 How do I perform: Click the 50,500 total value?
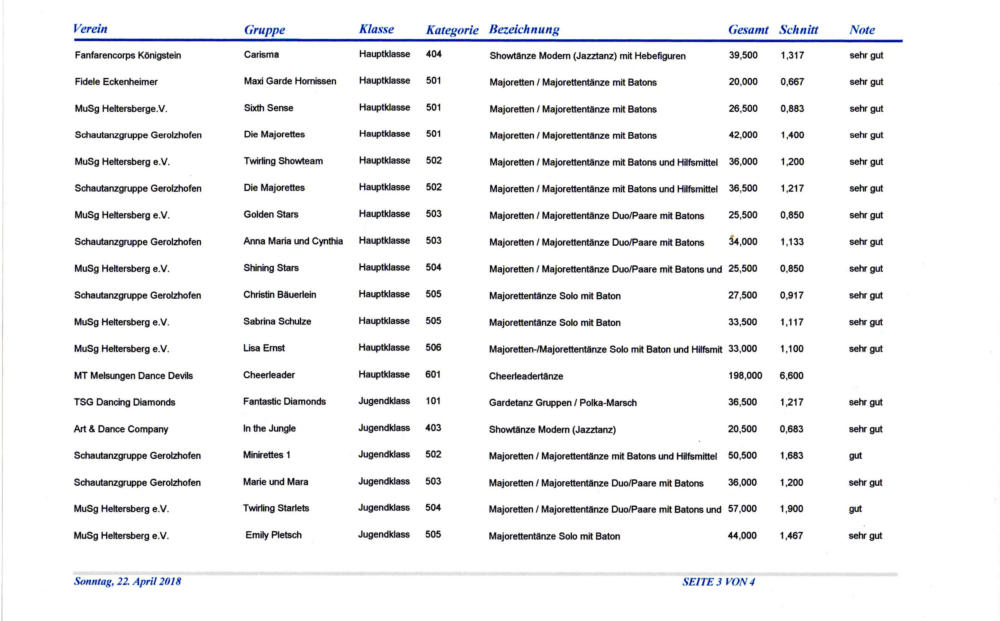pos(742,456)
